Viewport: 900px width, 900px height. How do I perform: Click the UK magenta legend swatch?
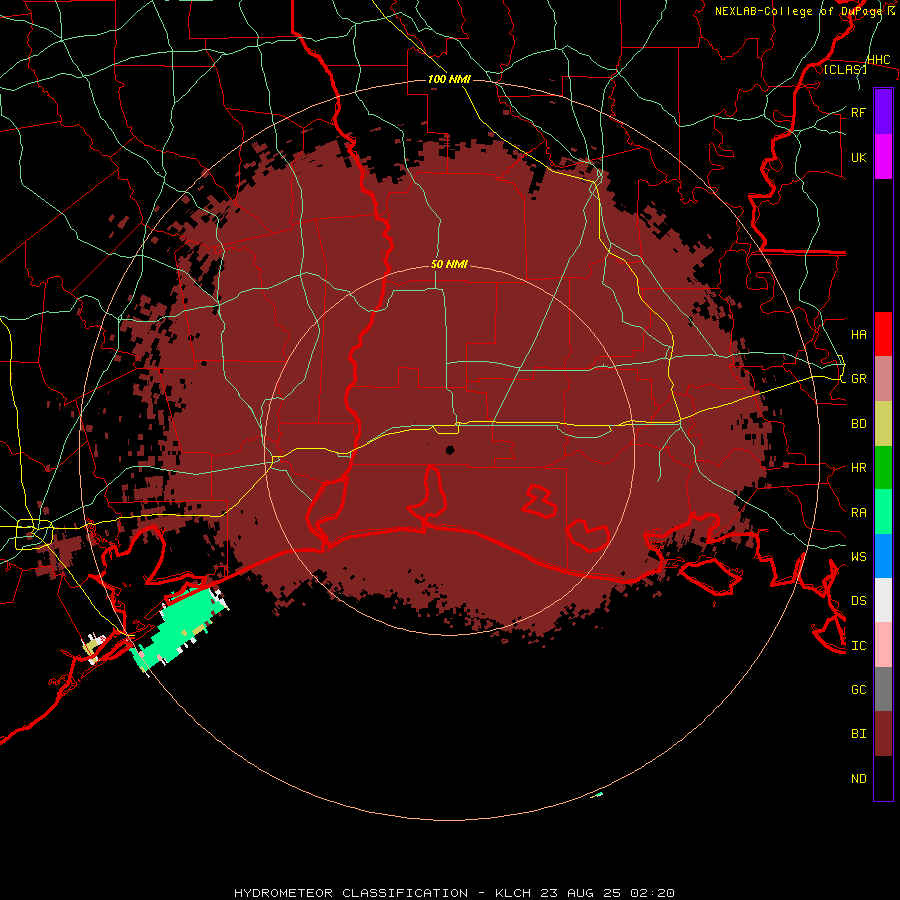tap(883, 157)
